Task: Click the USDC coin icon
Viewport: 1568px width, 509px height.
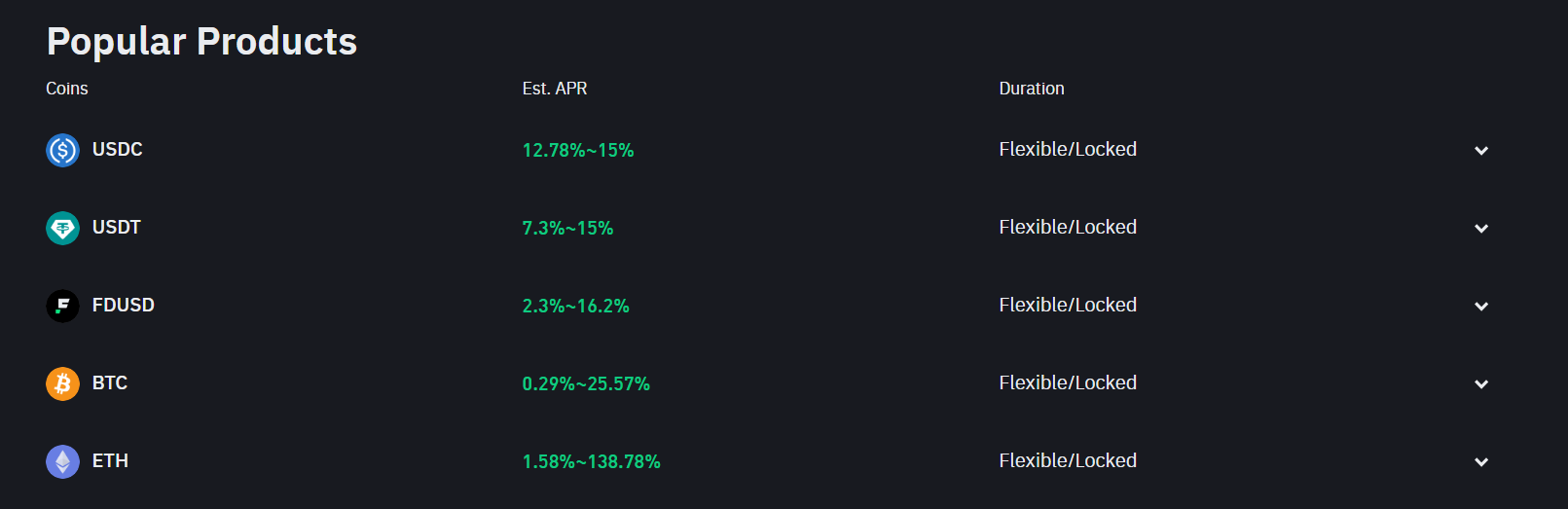Action: 62,150
